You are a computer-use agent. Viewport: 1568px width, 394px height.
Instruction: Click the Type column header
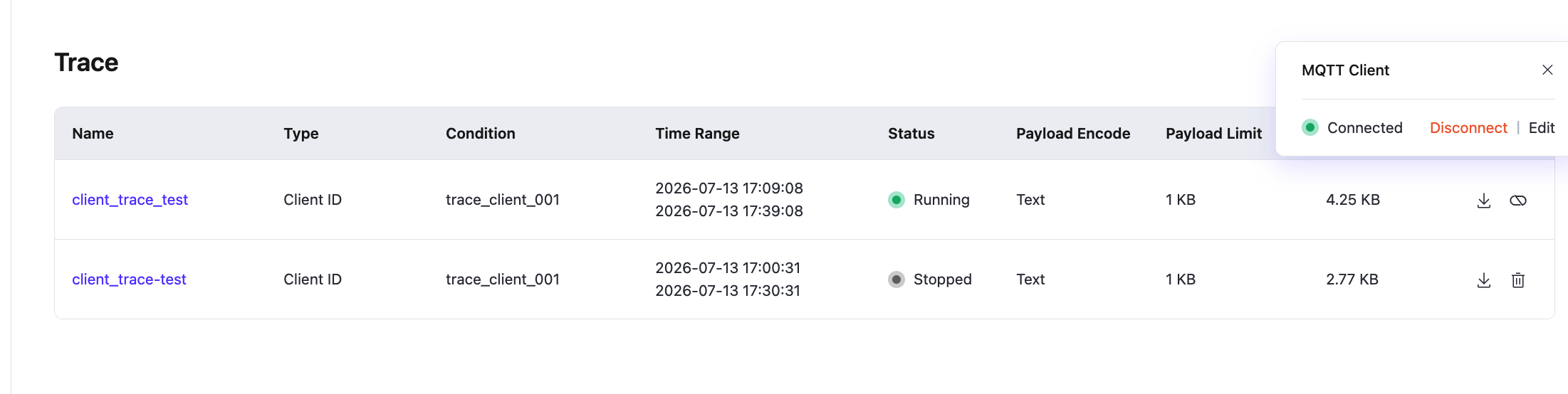click(301, 134)
